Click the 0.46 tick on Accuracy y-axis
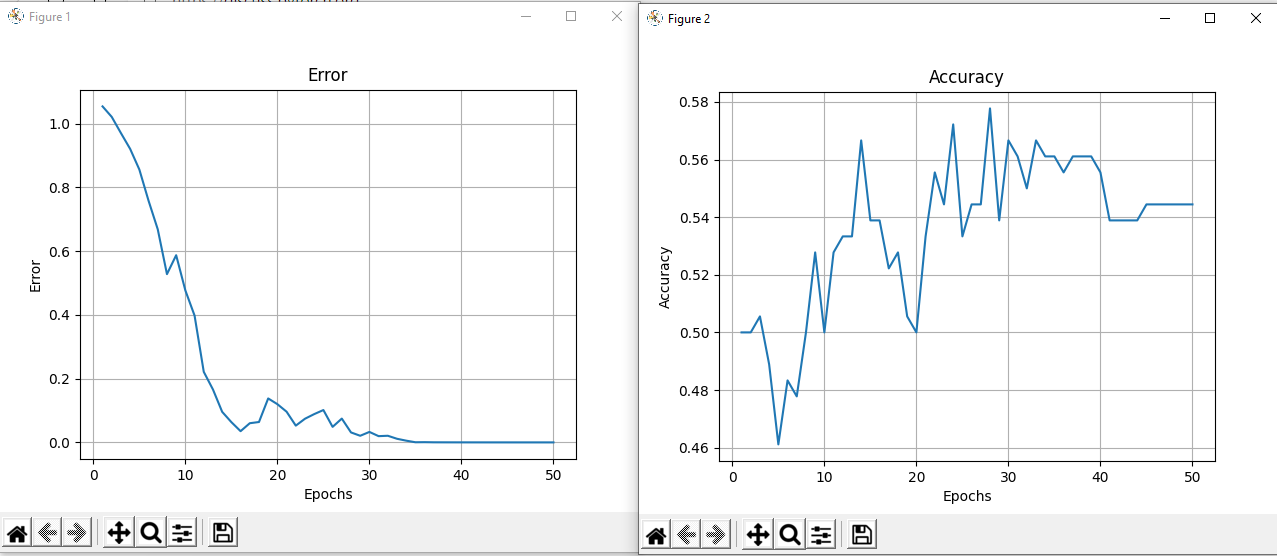 coord(694,448)
